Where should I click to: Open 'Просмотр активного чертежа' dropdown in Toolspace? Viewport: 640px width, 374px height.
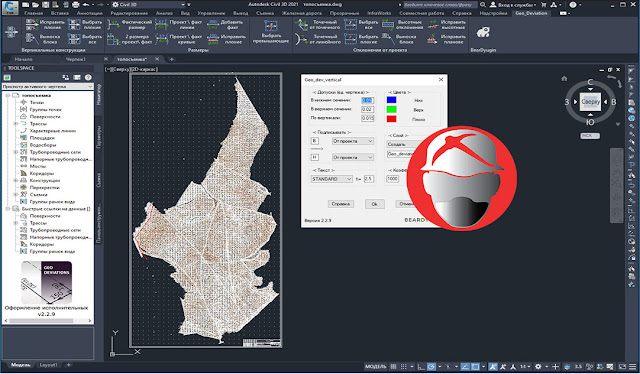[48, 87]
